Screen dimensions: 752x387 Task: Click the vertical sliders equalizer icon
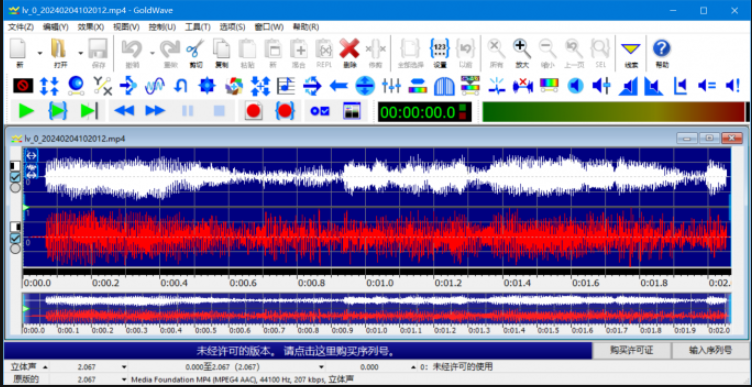coord(391,86)
